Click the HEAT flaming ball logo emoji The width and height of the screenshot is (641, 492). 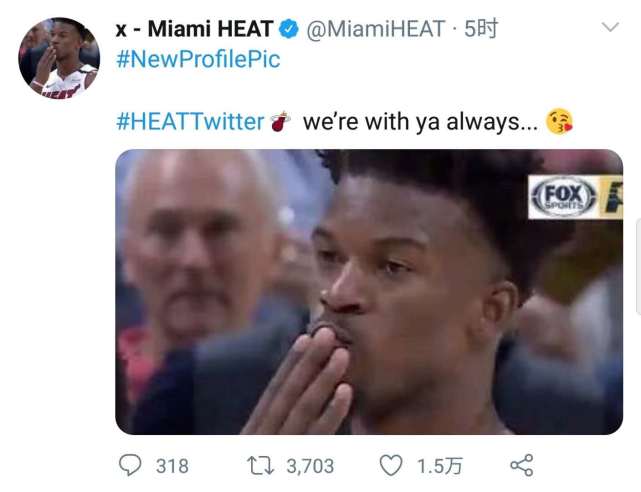tap(280, 121)
